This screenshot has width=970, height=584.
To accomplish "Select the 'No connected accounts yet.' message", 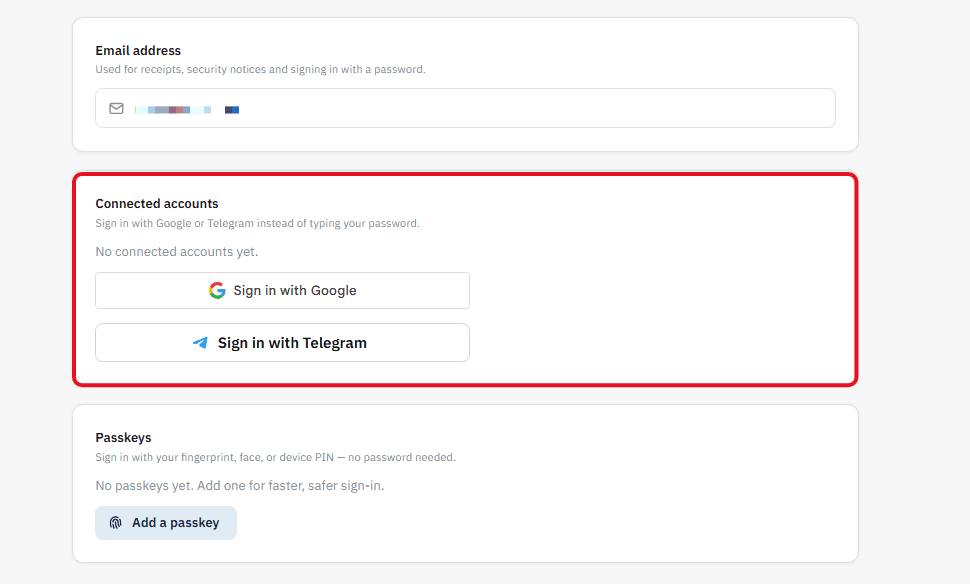I will 177,252.
